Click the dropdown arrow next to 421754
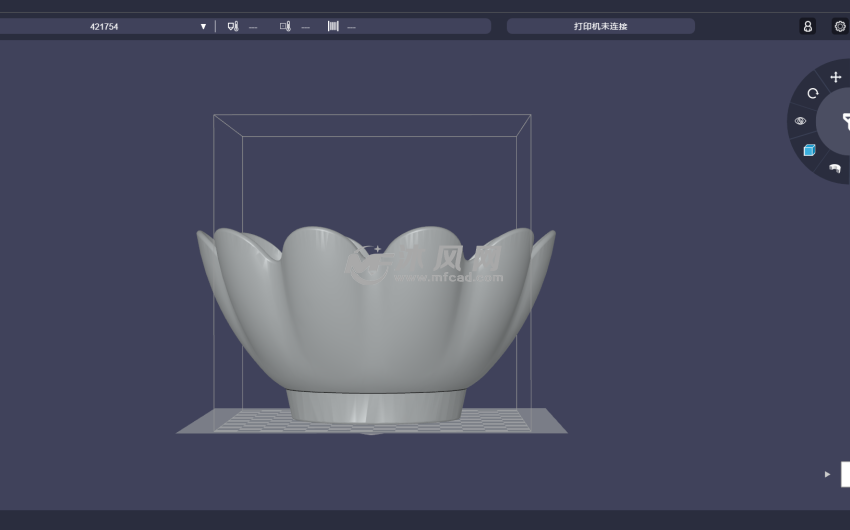Image resolution: width=850 pixels, height=530 pixels. 203,26
